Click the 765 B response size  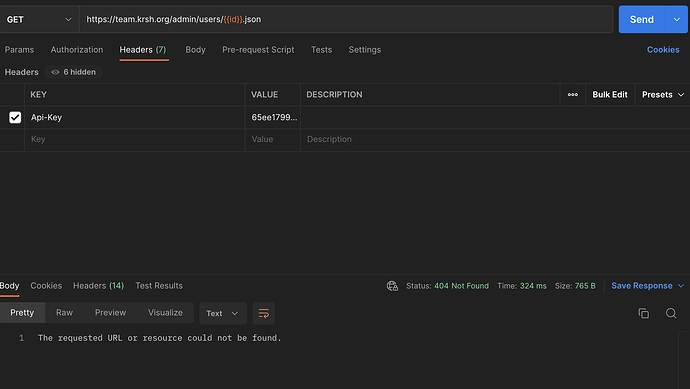pos(585,286)
